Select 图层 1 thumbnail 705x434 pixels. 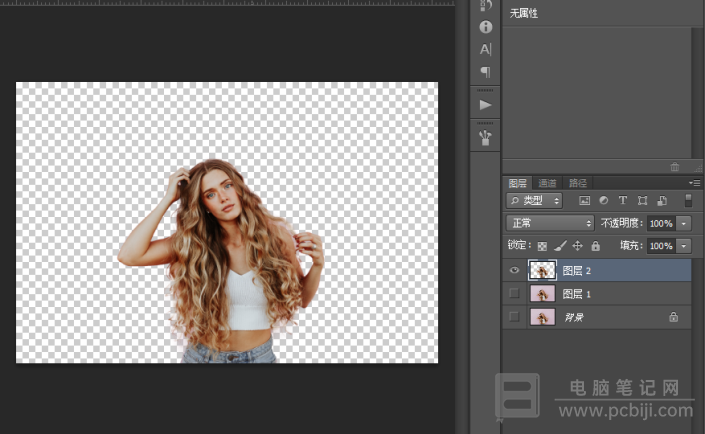(x=542, y=294)
